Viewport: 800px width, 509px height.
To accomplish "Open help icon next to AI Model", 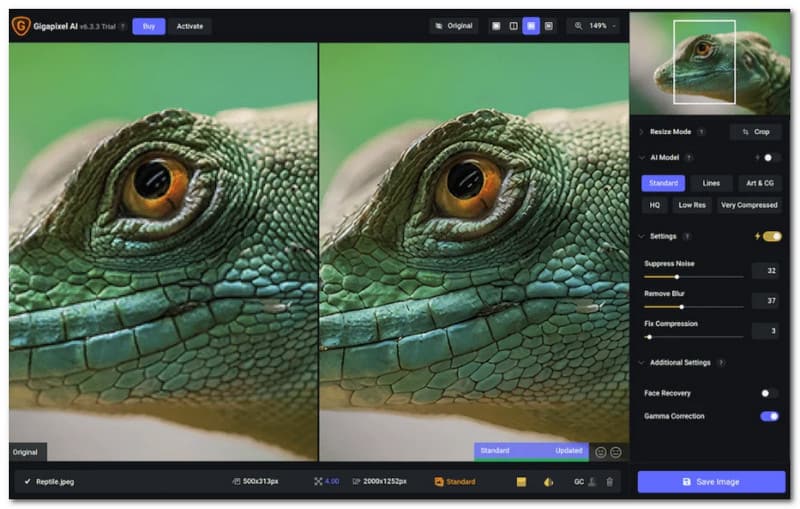I will [x=689, y=158].
